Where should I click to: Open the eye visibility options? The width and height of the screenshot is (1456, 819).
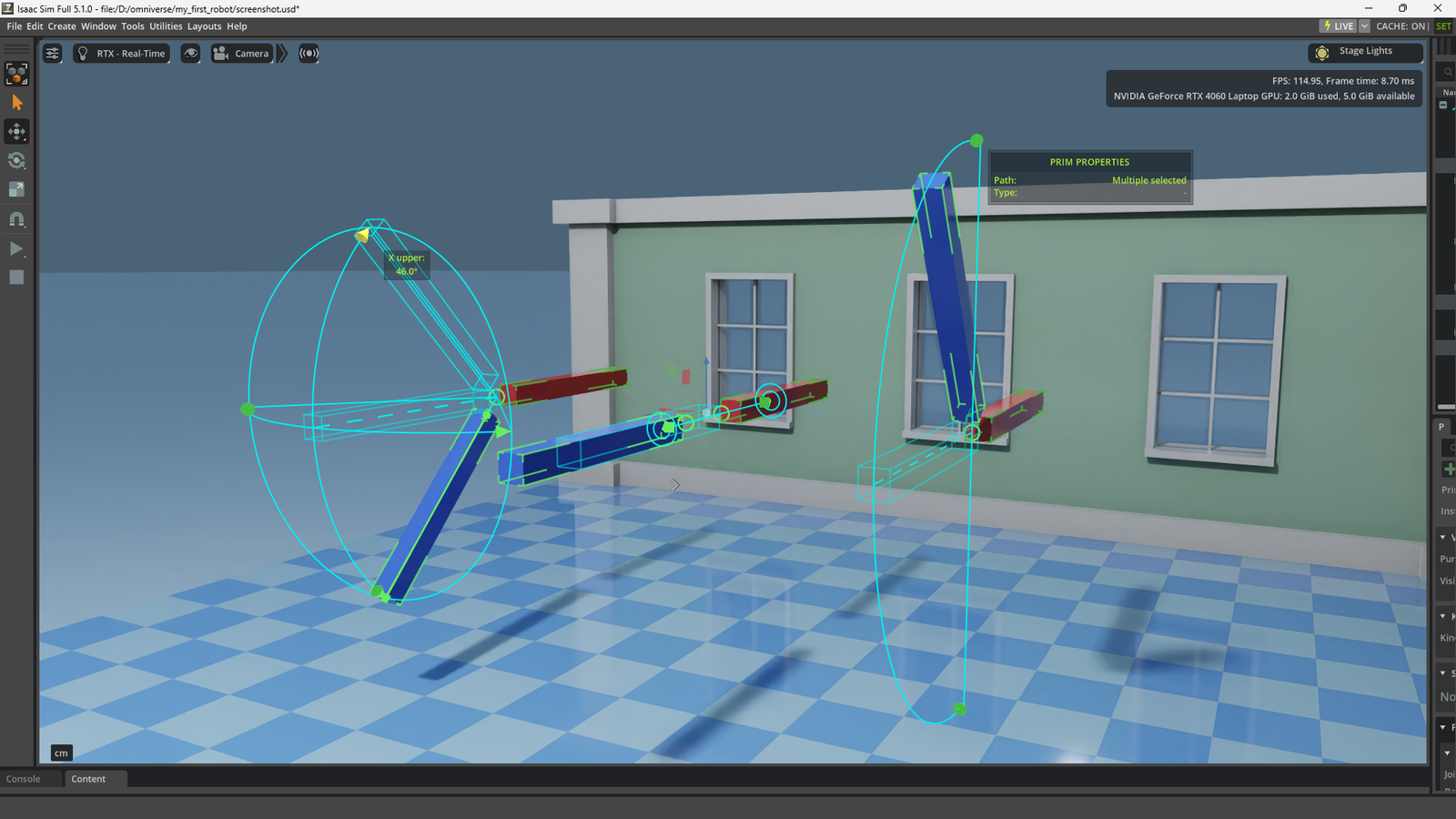pyautogui.click(x=190, y=54)
